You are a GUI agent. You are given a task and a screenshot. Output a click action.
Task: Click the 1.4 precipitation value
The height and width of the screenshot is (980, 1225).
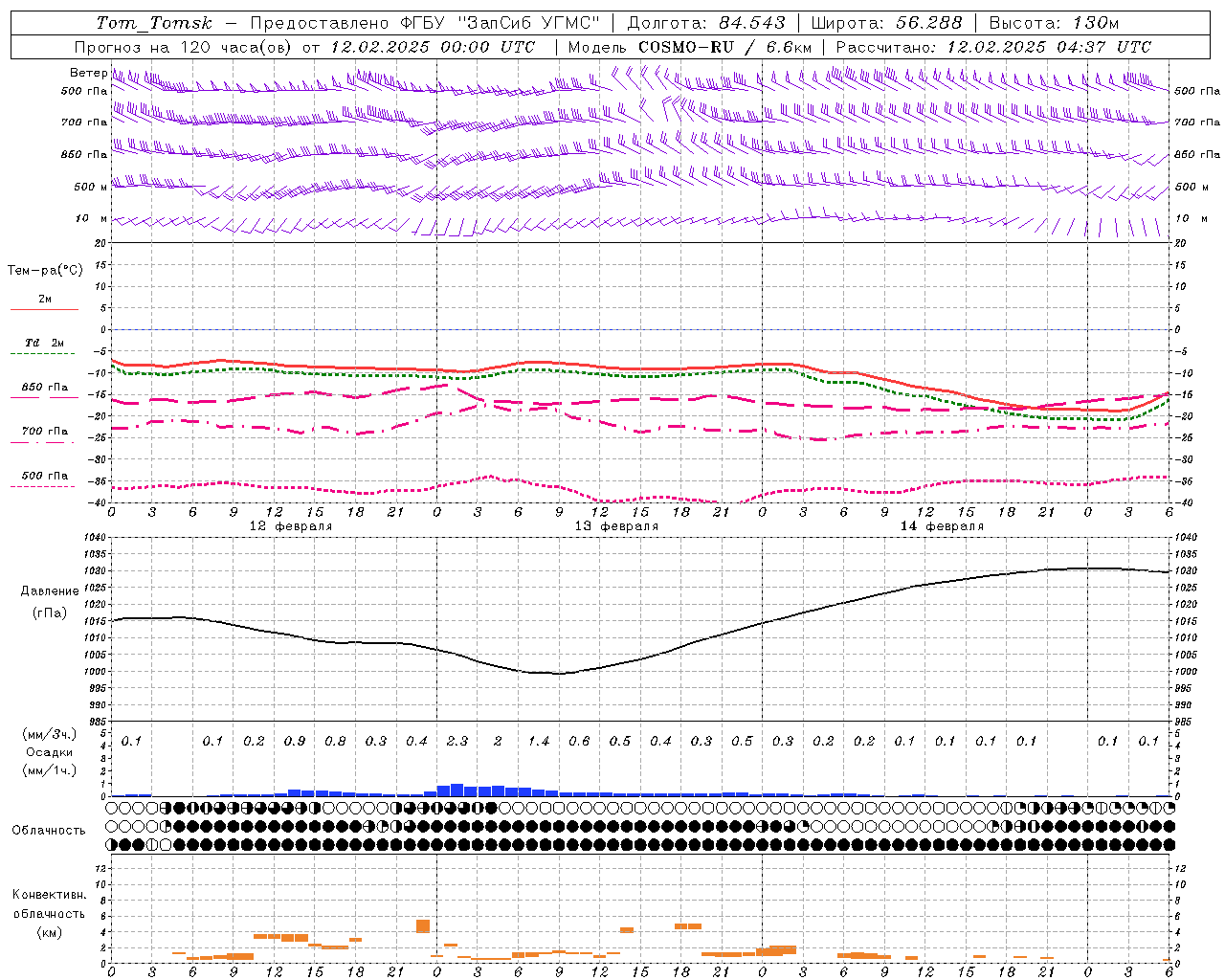[x=539, y=741]
